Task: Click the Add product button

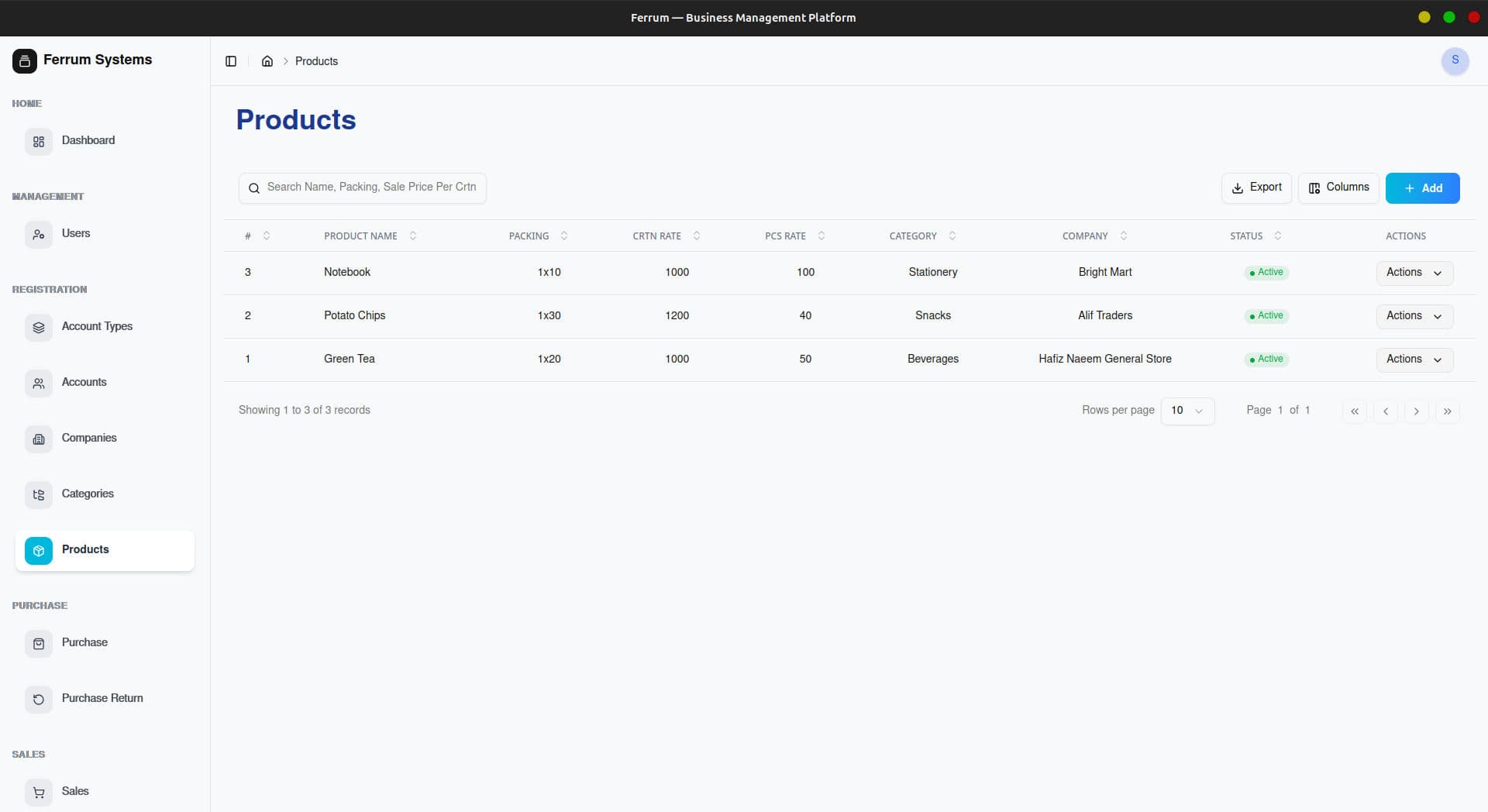Action: (1422, 188)
